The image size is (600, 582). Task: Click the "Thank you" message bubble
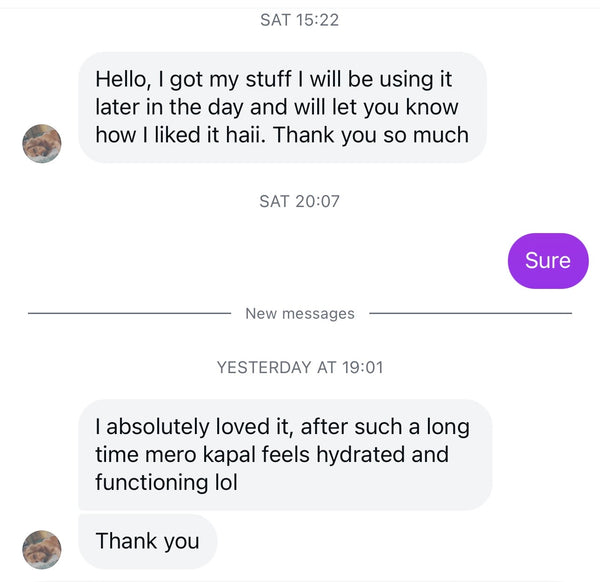147,542
